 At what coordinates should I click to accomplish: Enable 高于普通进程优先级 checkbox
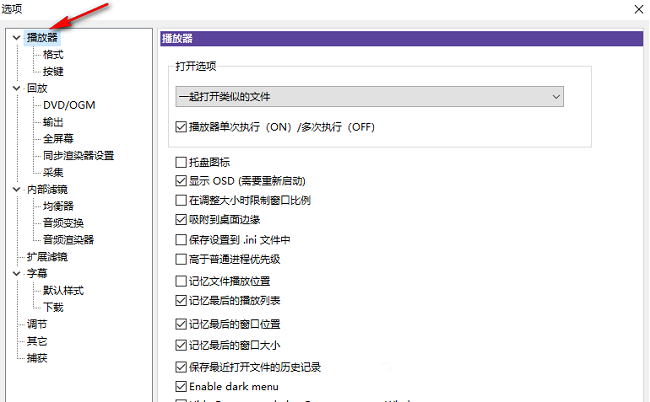(x=181, y=259)
